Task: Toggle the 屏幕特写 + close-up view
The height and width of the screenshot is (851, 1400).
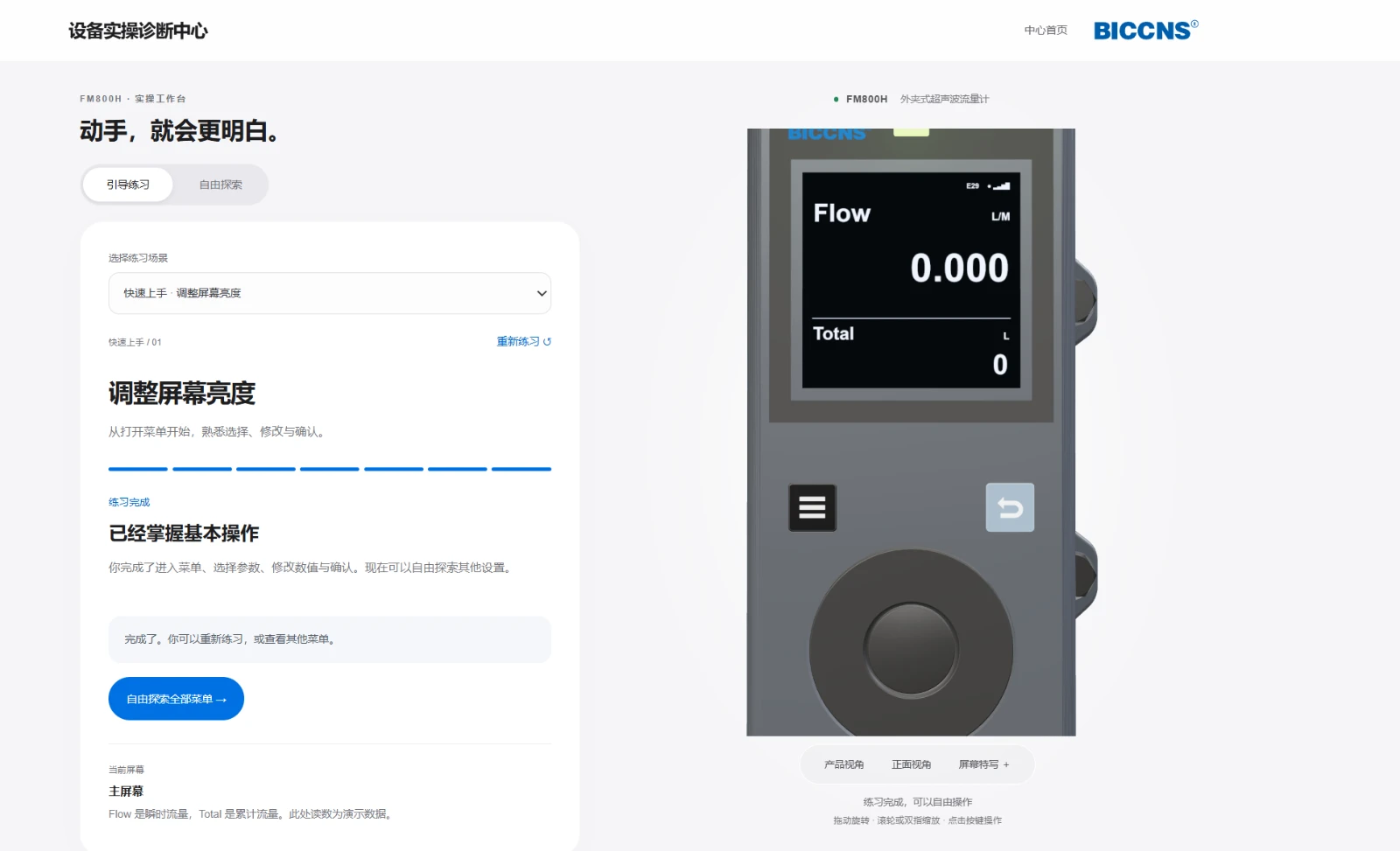Action: point(983,764)
